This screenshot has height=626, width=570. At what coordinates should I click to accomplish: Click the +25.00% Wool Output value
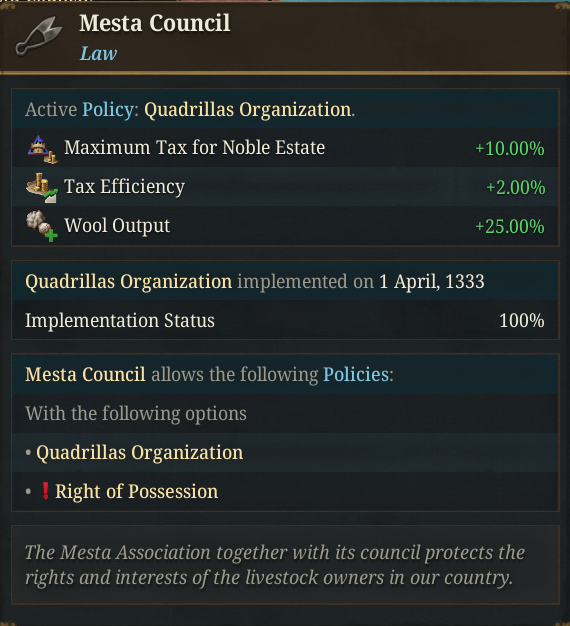pyautogui.click(x=510, y=226)
